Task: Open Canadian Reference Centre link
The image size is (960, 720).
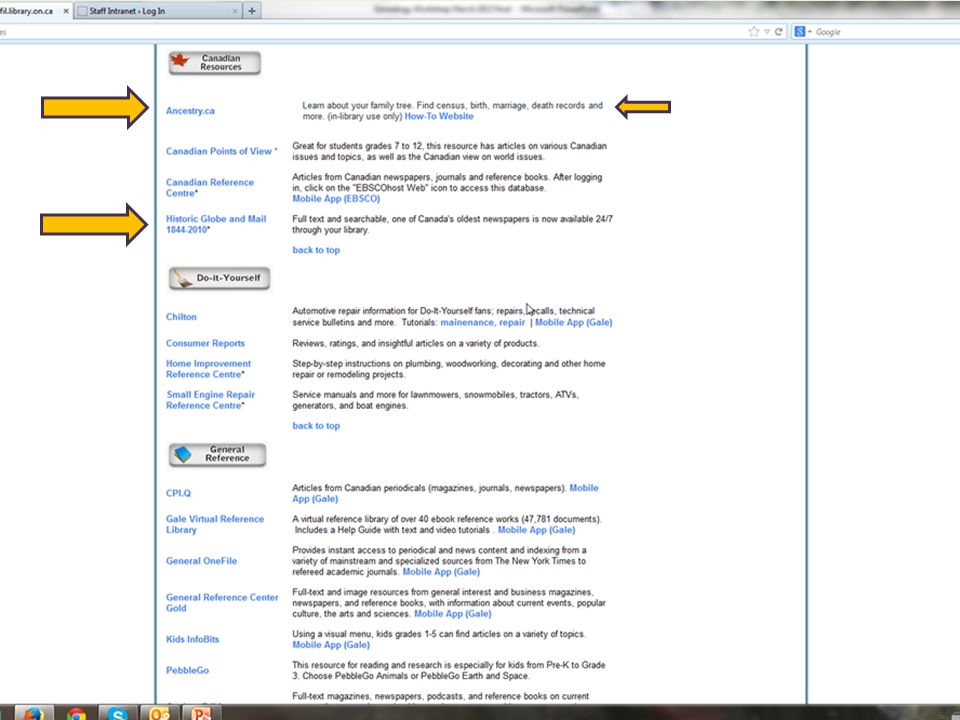Action: 209,188
